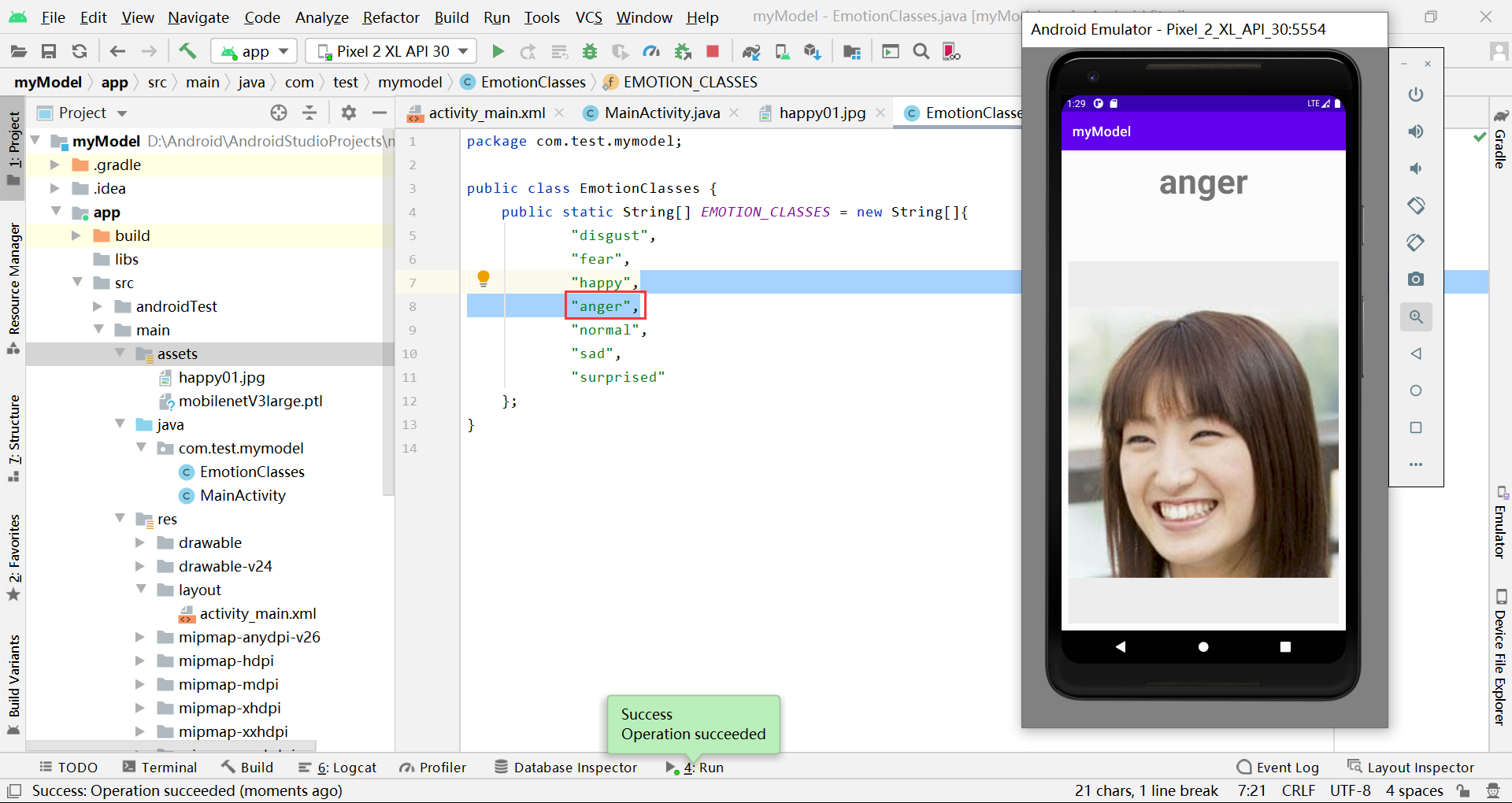Click the Debug app bug icon

coord(589,52)
